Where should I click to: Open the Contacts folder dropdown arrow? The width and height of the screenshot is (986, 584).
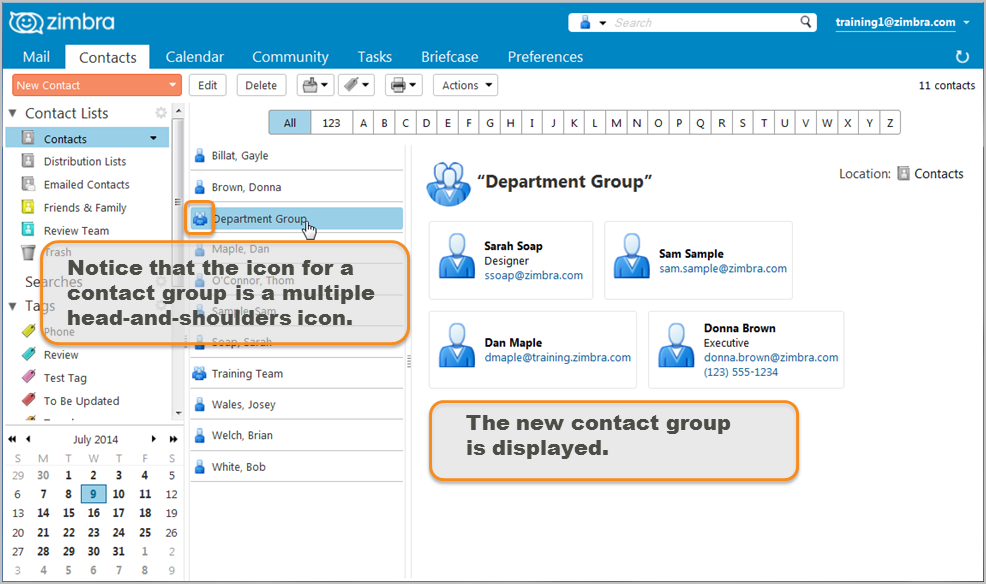click(153, 138)
